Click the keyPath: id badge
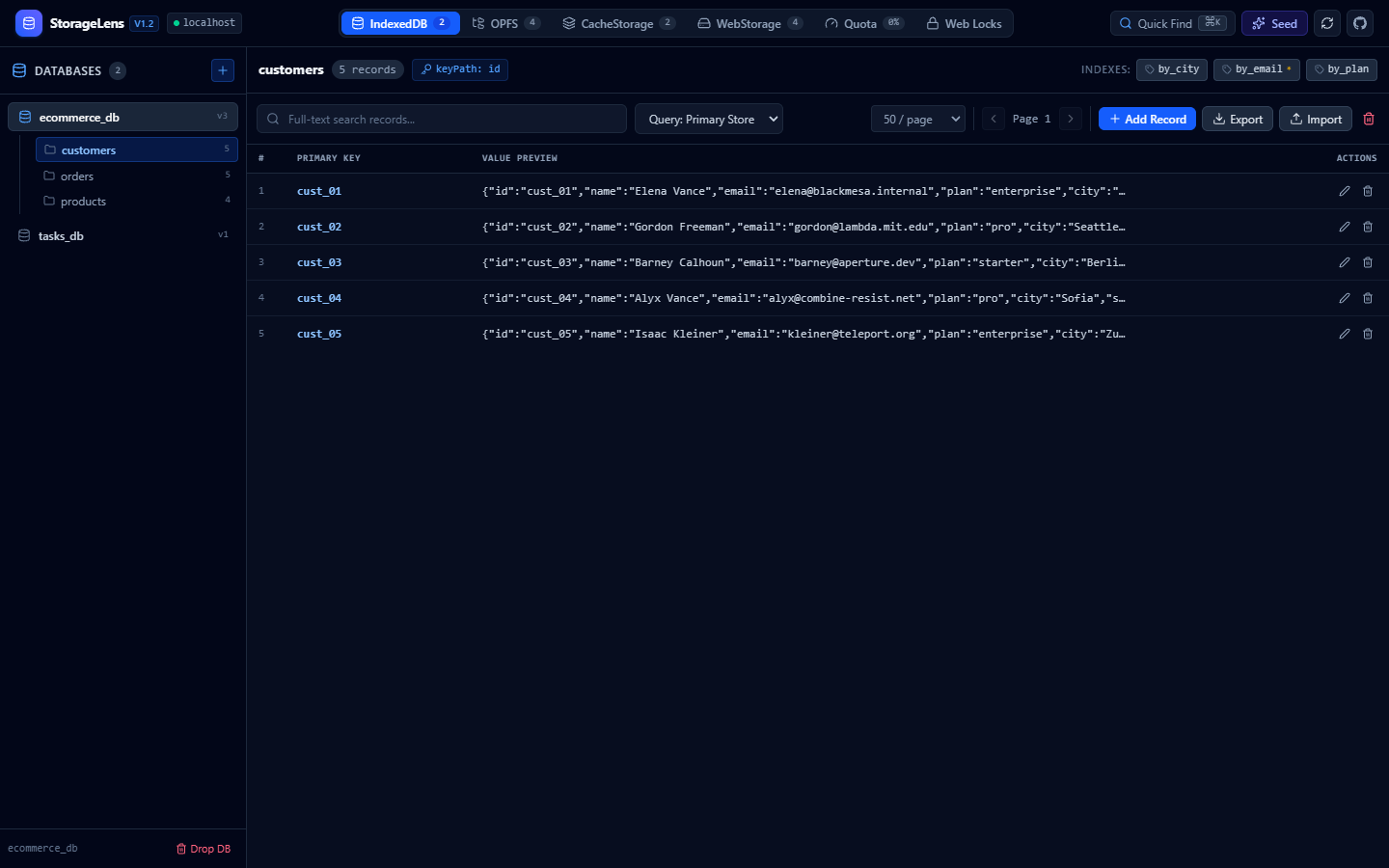Screen dimensions: 1389x868 click(460, 69)
